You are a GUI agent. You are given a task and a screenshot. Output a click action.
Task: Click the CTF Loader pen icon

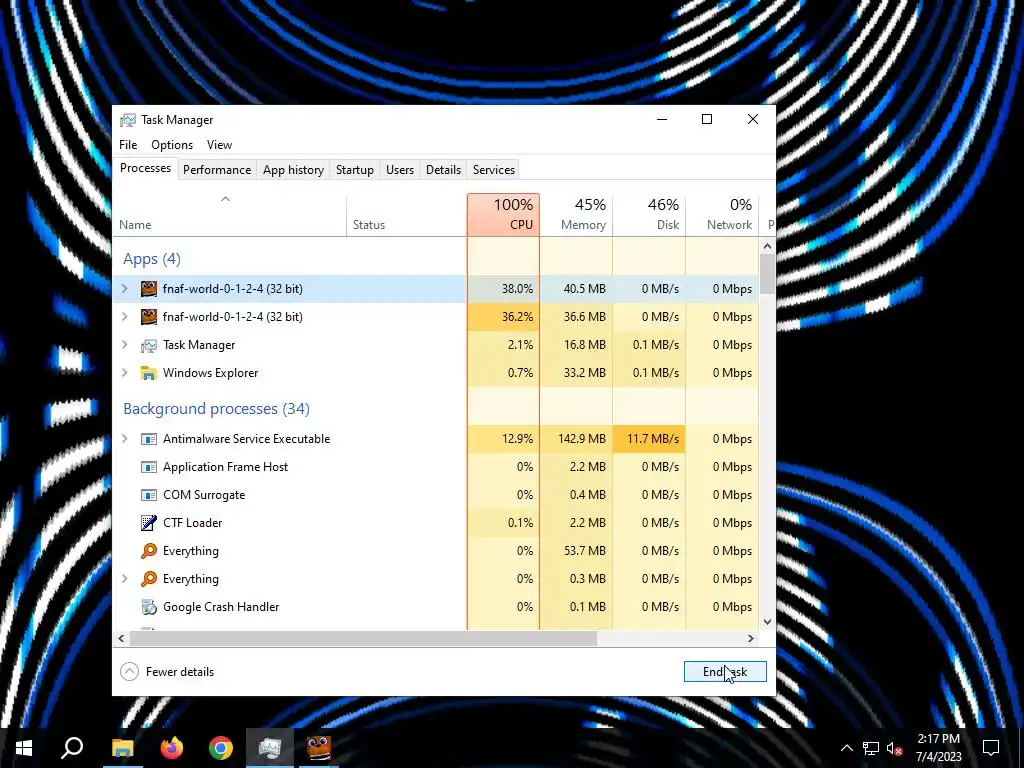coord(149,522)
